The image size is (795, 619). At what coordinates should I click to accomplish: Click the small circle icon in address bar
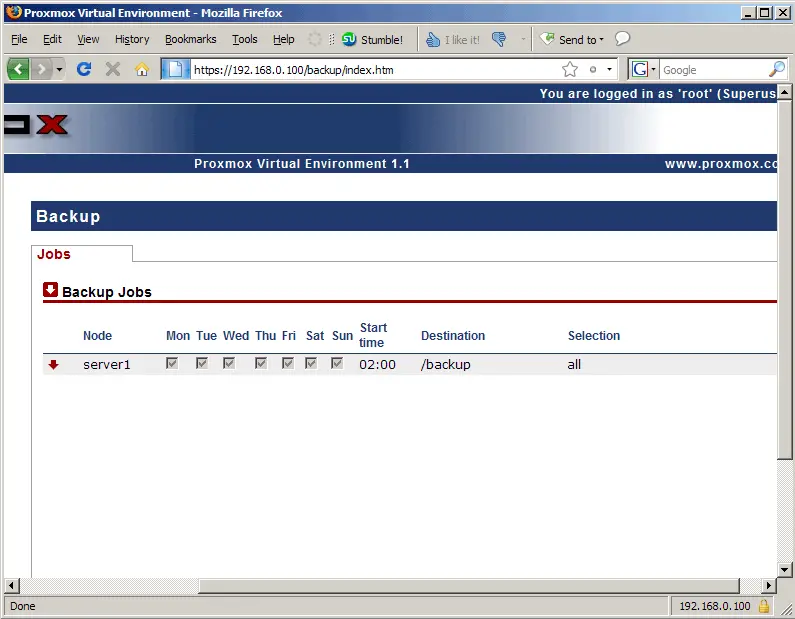click(593, 69)
